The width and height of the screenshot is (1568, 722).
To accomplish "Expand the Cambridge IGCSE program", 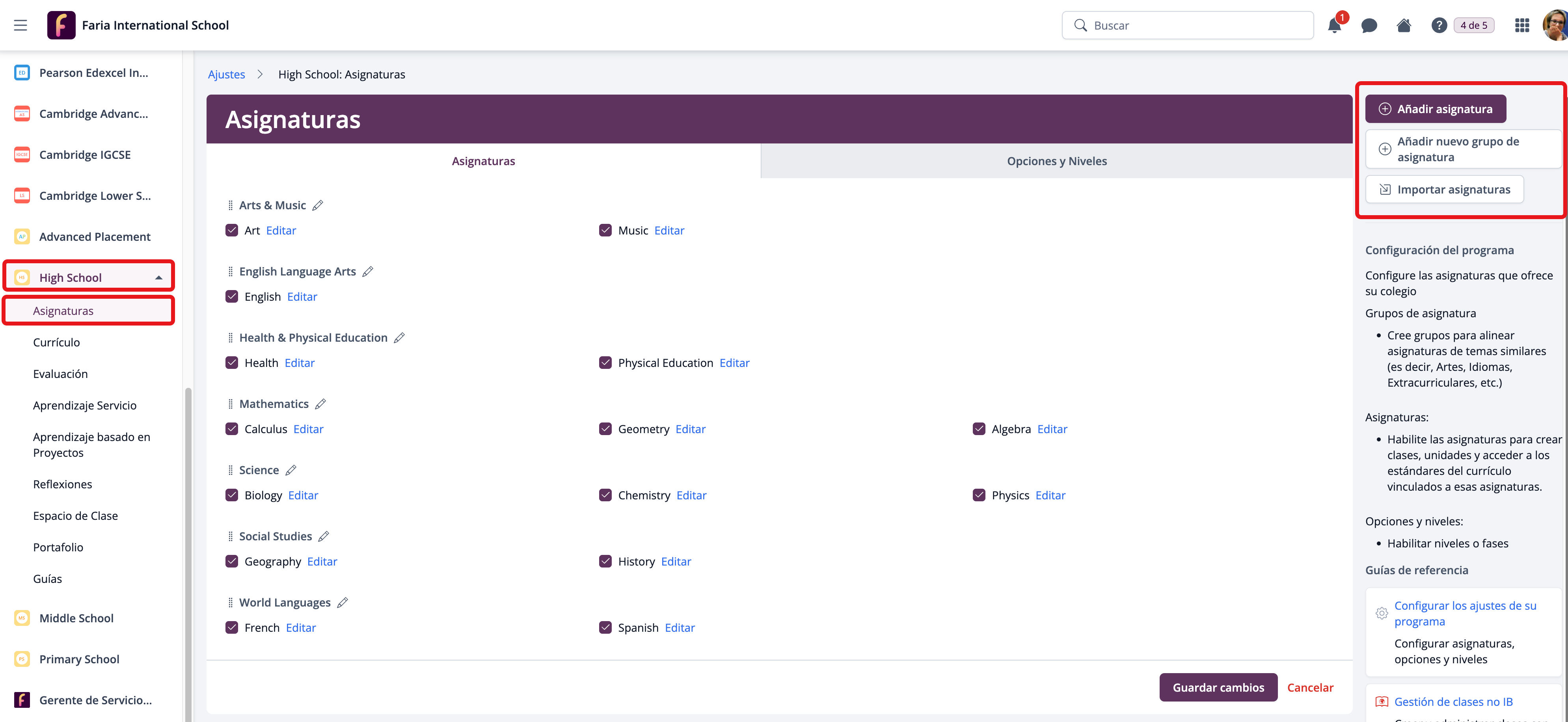I will [85, 154].
